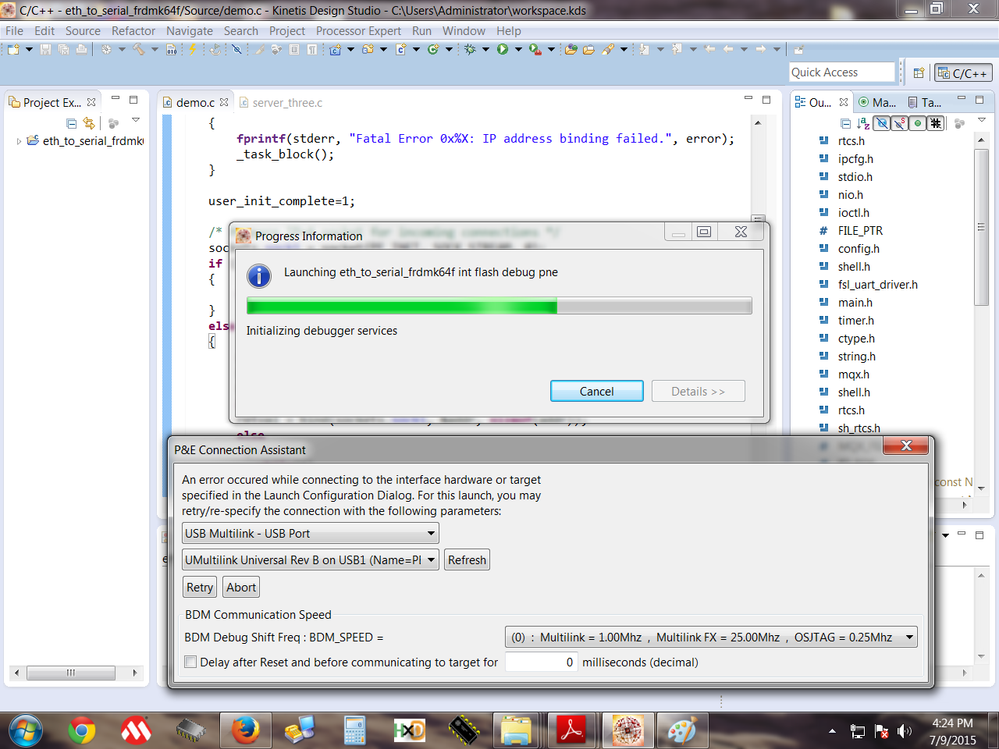Click the Project Explorer horizontal scrollbar thumb
The width and height of the screenshot is (999, 749).
point(71,673)
